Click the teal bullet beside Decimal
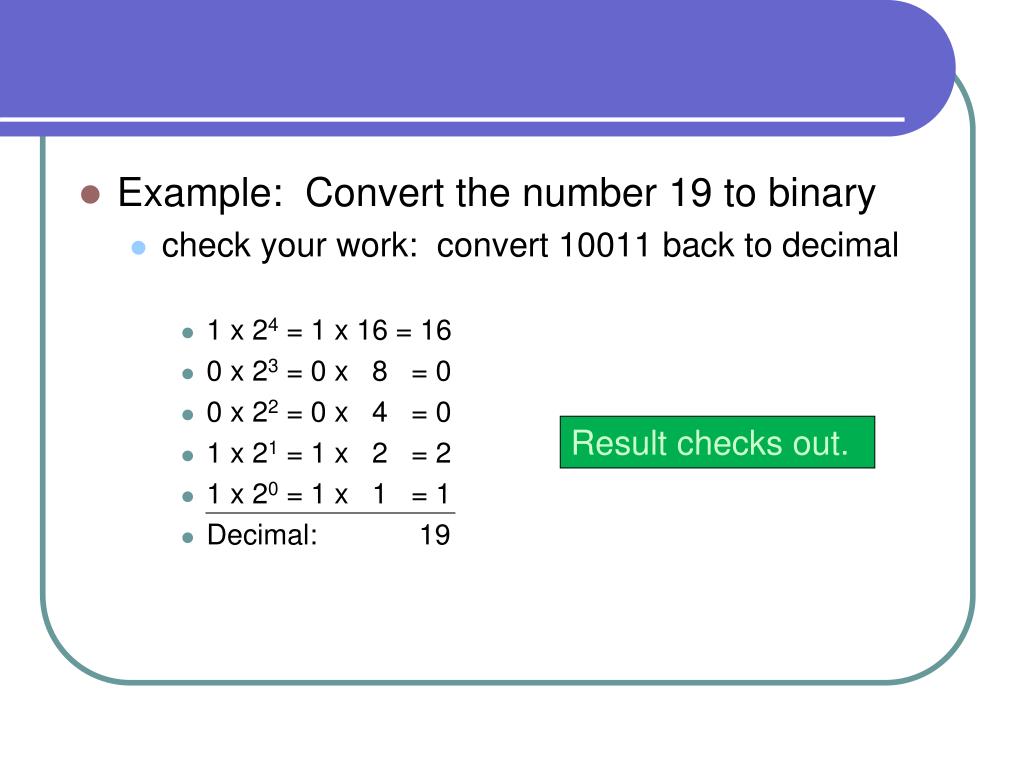The width and height of the screenshot is (1024, 768). (x=188, y=538)
